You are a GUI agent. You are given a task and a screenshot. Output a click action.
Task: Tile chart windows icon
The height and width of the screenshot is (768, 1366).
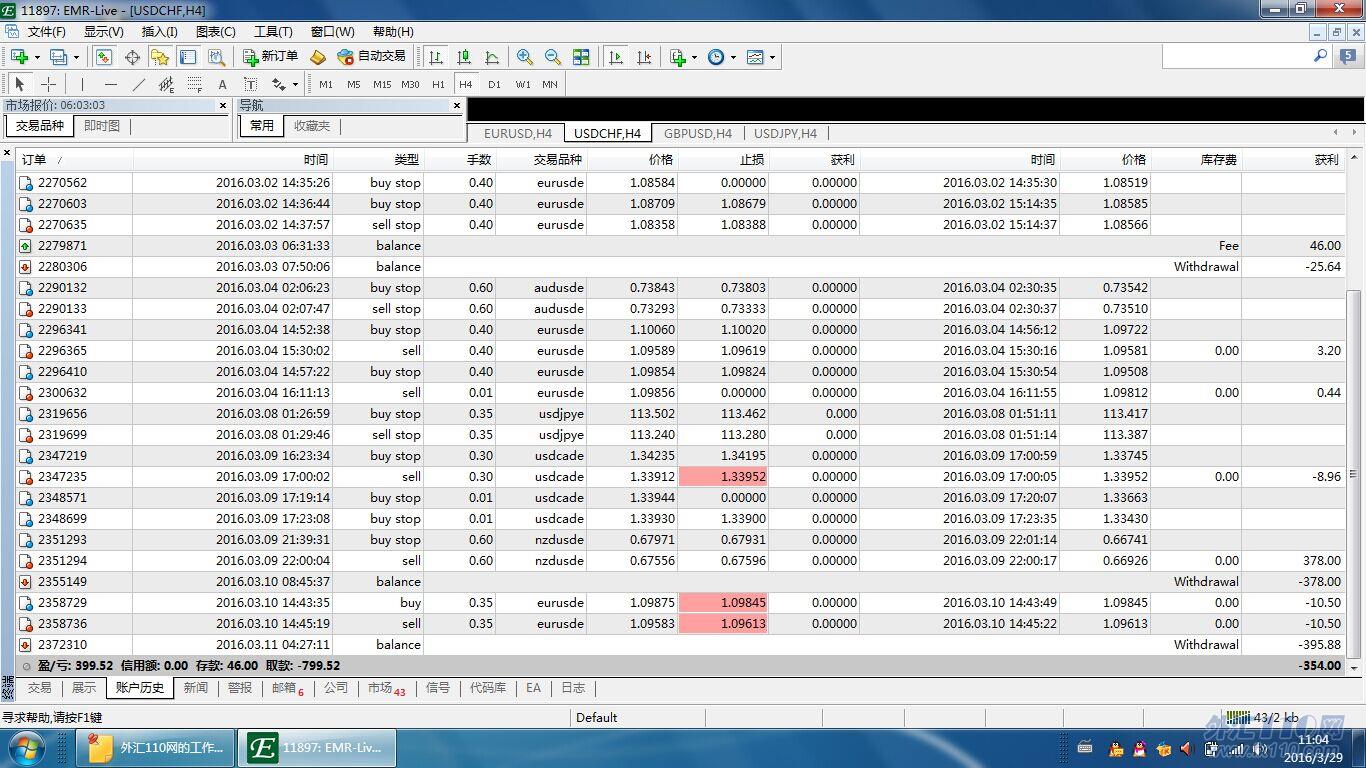tap(581, 57)
